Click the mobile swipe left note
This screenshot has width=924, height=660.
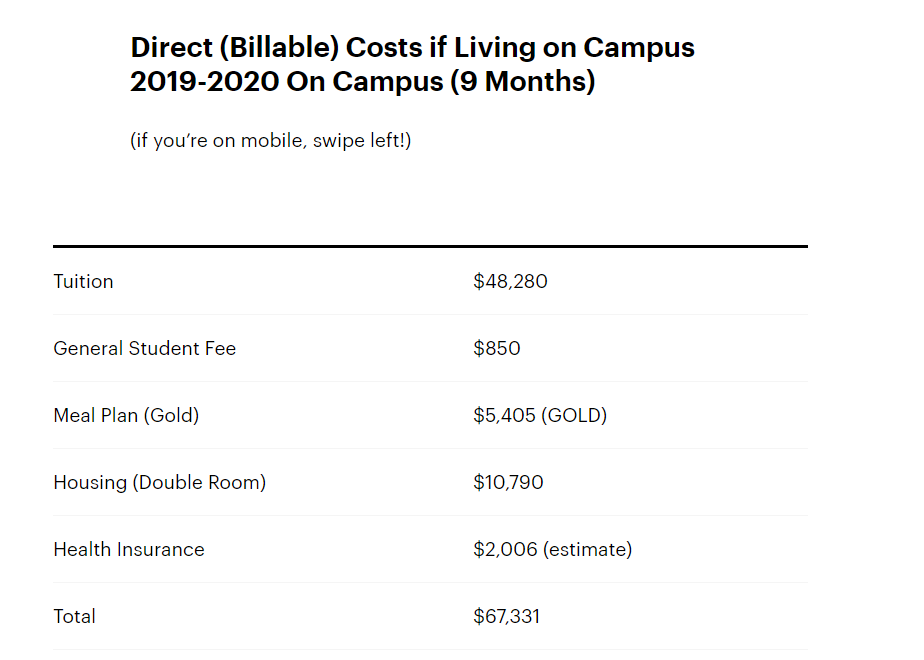(270, 140)
